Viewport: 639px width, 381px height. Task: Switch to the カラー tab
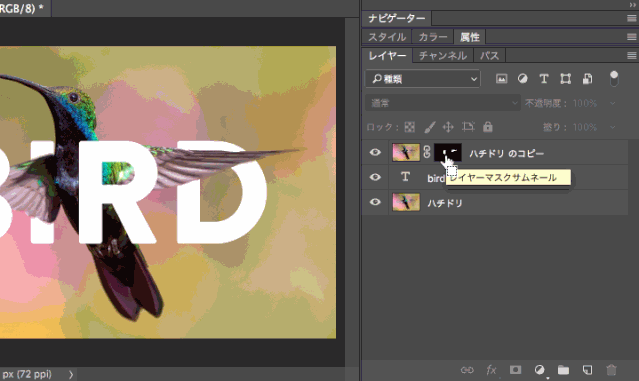[x=433, y=37]
